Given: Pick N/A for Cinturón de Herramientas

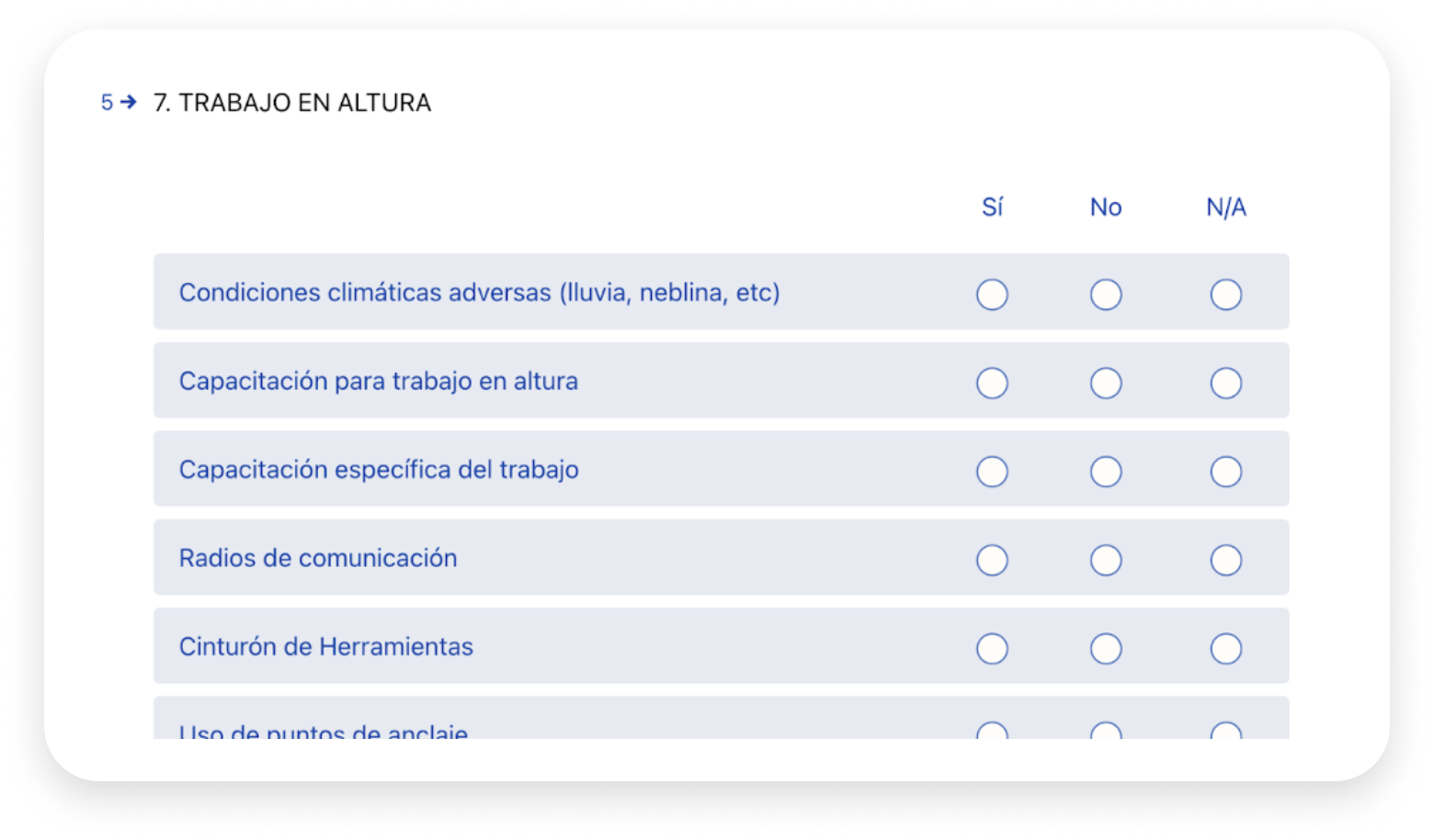Looking at the screenshot, I should (1226, 649).
